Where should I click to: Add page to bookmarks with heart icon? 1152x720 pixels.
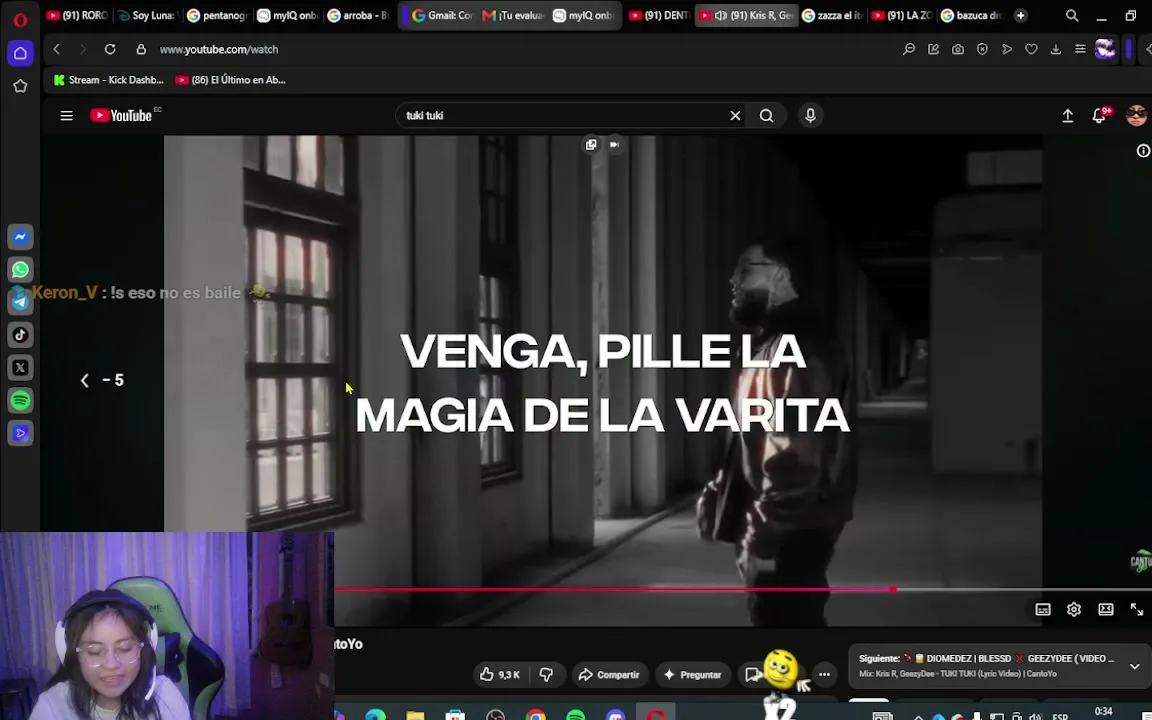[x=1032, y=49]
